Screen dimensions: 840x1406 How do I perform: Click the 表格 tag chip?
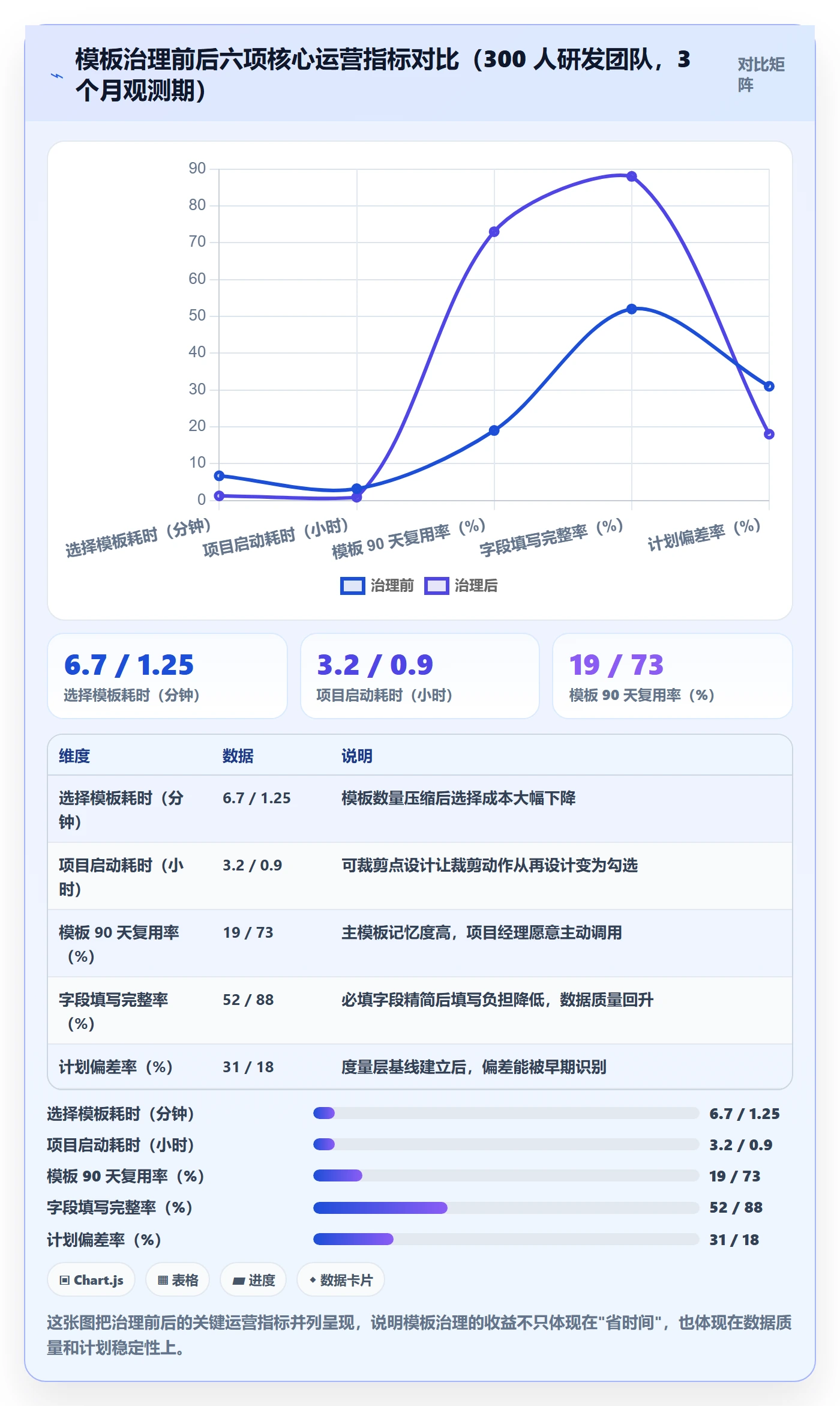tap(178, 1280)
